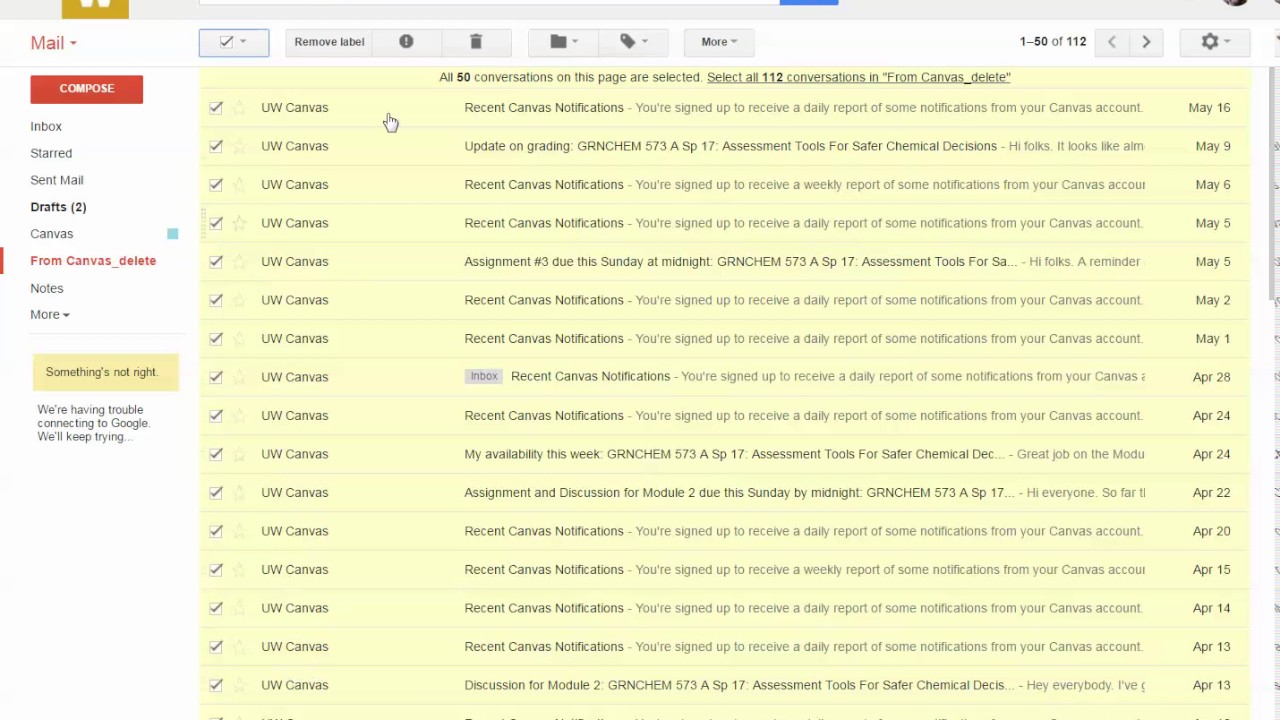Uncheck the Discussion for Module 2 checkbox
The width and height of the screenshot is (1280, 720).
coord(216,685)
